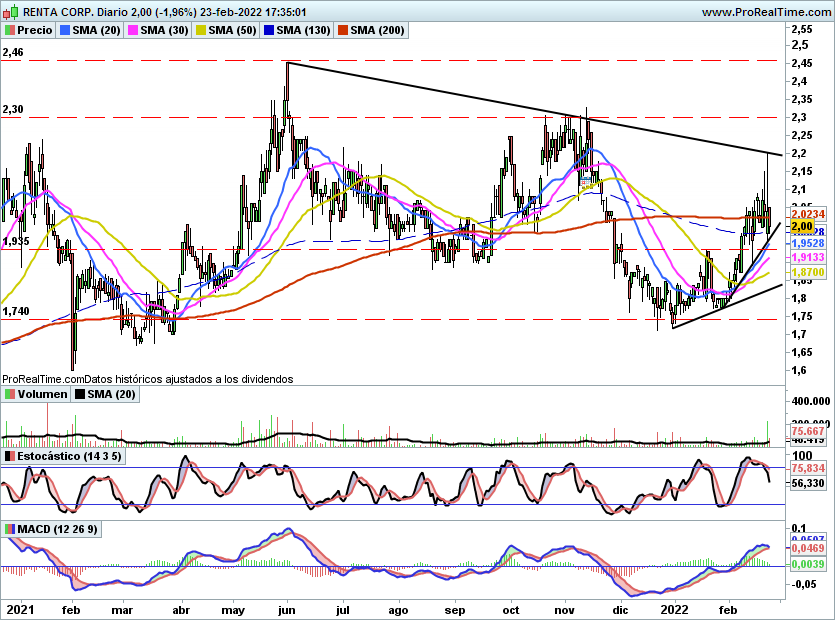The image size is (835, 620).
Task: Click the jun month label
Action: tap(286, 610)
